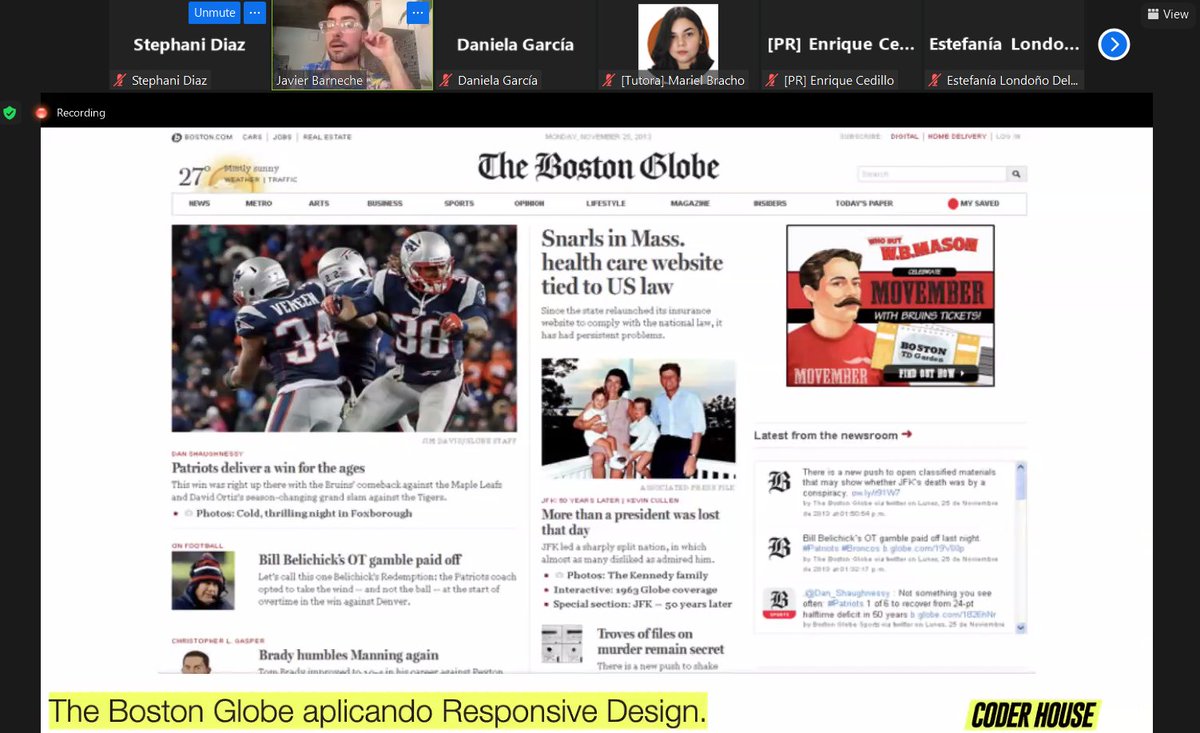Open the Zoom View layout menu

pos(1168,14)
